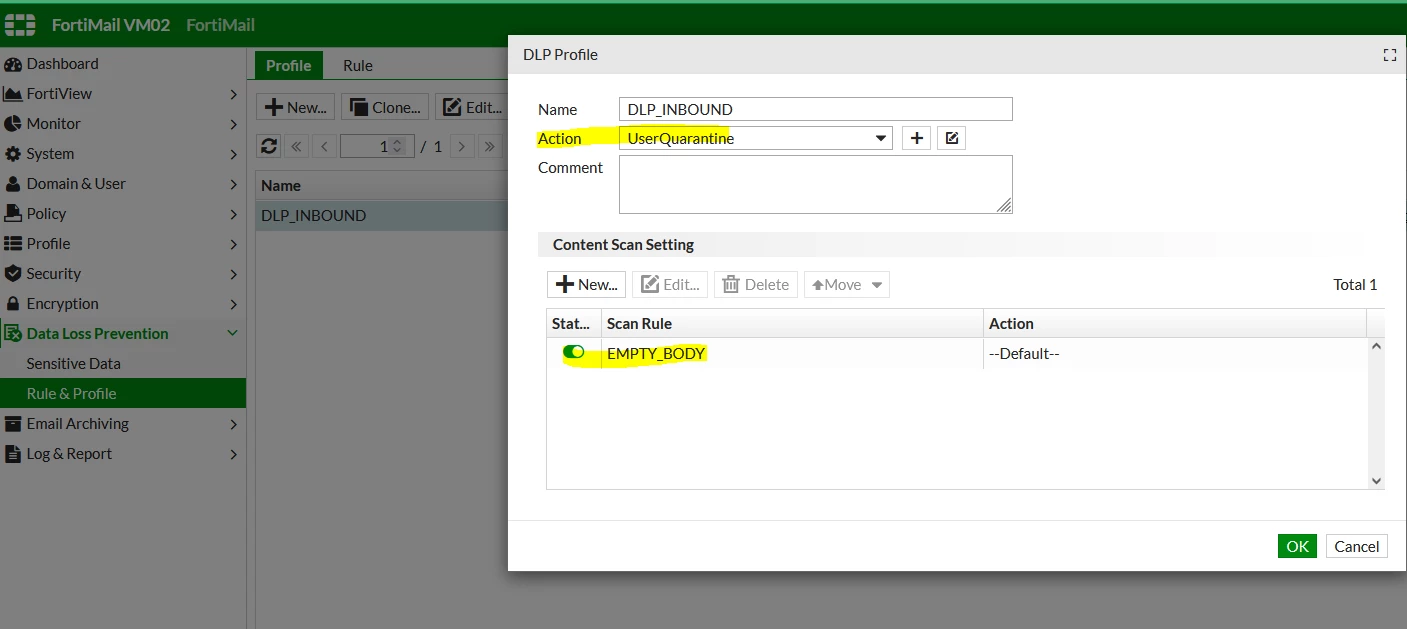Expand the System chevron
The width and height of the screenshot is (1407, 629).
pos(233,154)
